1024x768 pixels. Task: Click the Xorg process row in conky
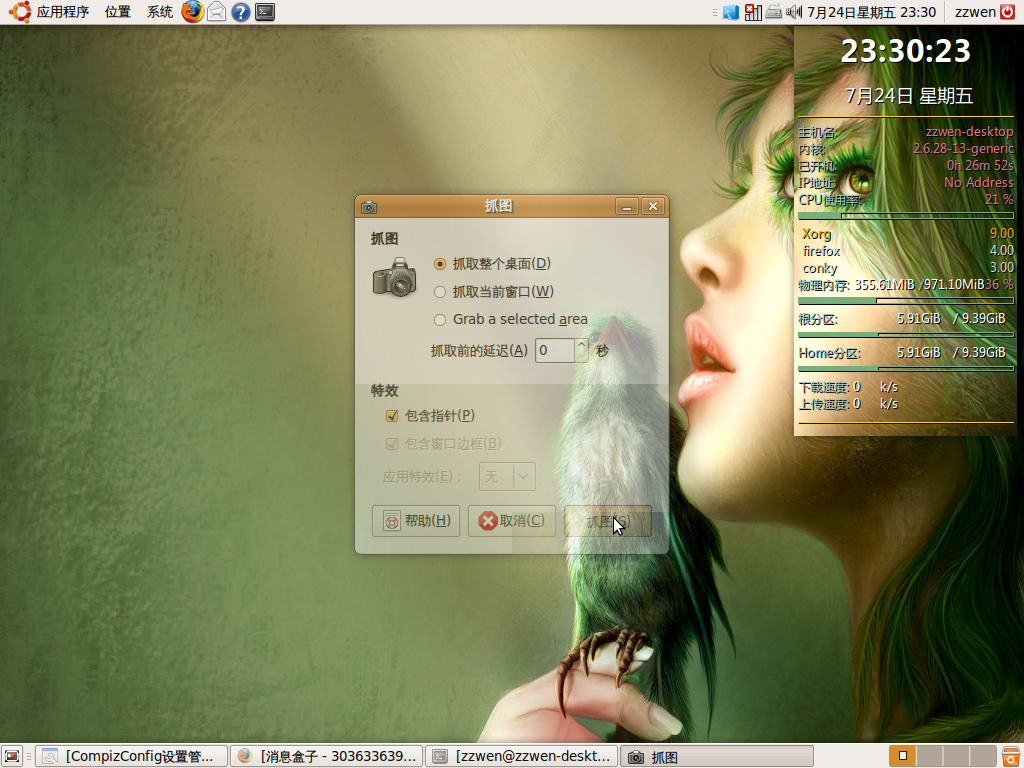[x=908, y=234]
